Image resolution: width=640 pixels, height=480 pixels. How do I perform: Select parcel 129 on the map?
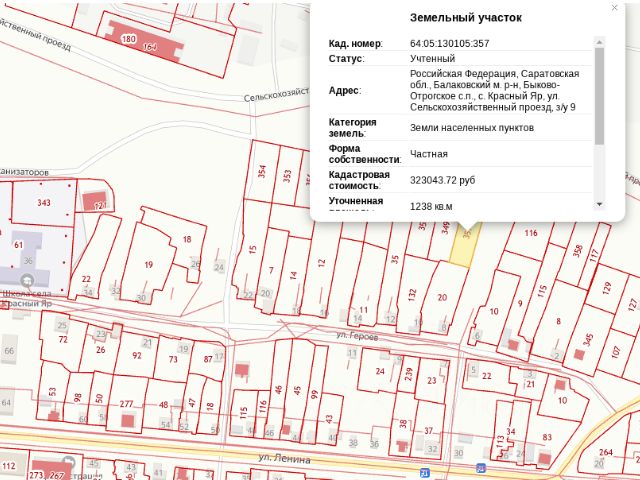[x=607, y=288]
